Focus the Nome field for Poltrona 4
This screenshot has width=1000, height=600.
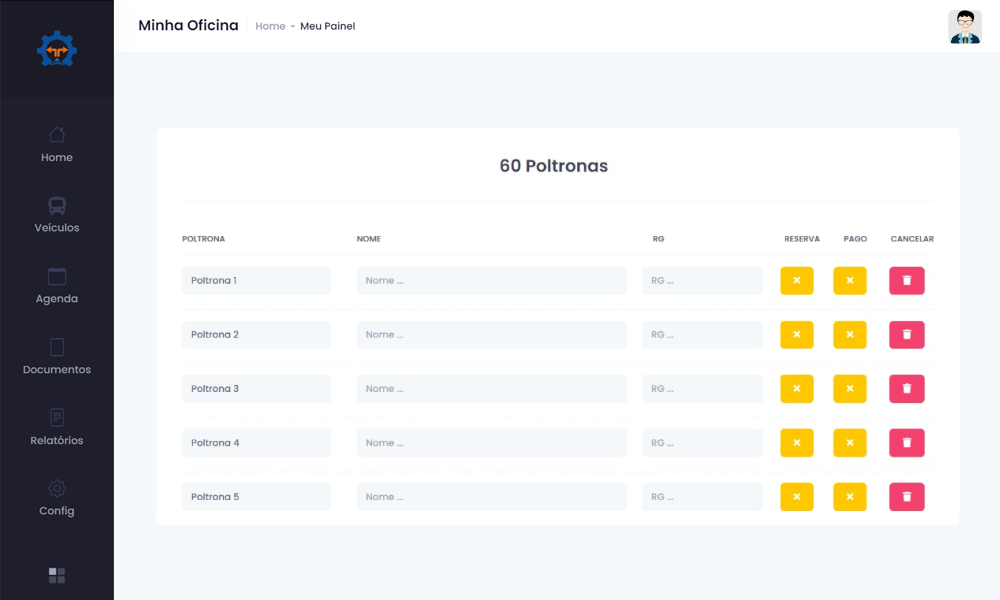coord(492,443)
